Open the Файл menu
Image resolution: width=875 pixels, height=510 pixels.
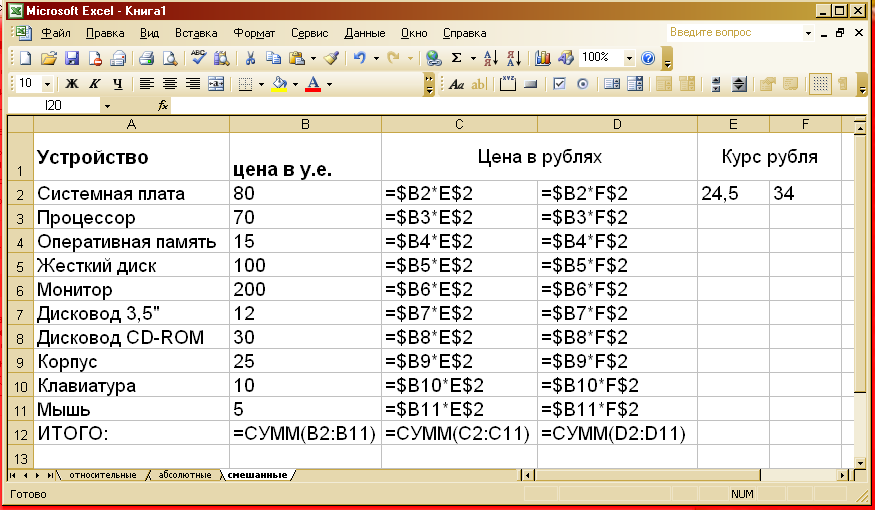click(x=56, y=33)
